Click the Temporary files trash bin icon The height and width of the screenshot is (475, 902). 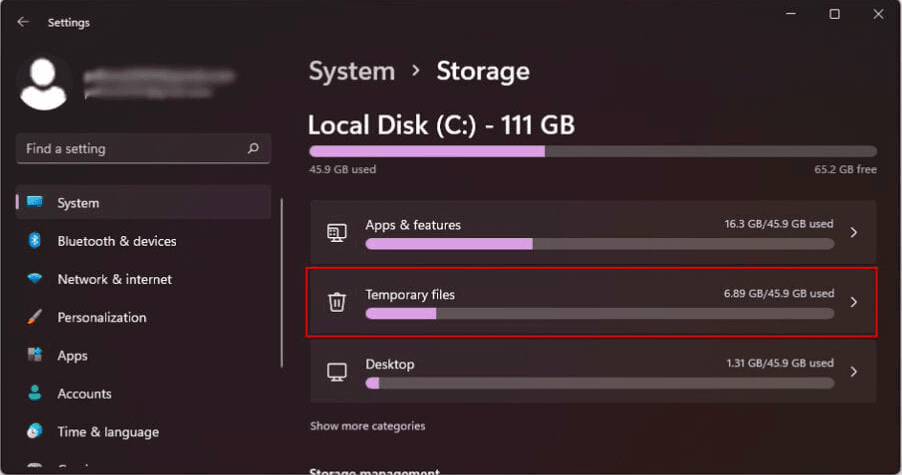click(x=337, y=302)
